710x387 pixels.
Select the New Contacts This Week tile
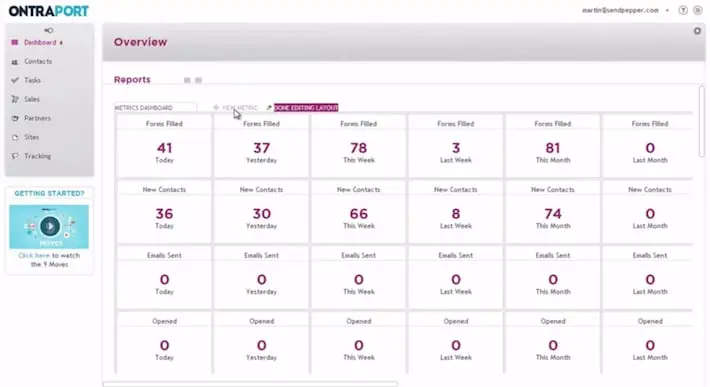click(x=359, y=211)
